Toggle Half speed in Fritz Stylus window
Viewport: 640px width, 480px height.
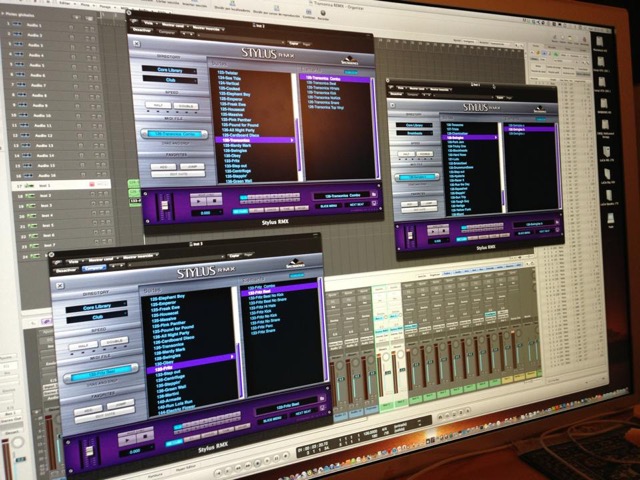[x=83, y=346]
